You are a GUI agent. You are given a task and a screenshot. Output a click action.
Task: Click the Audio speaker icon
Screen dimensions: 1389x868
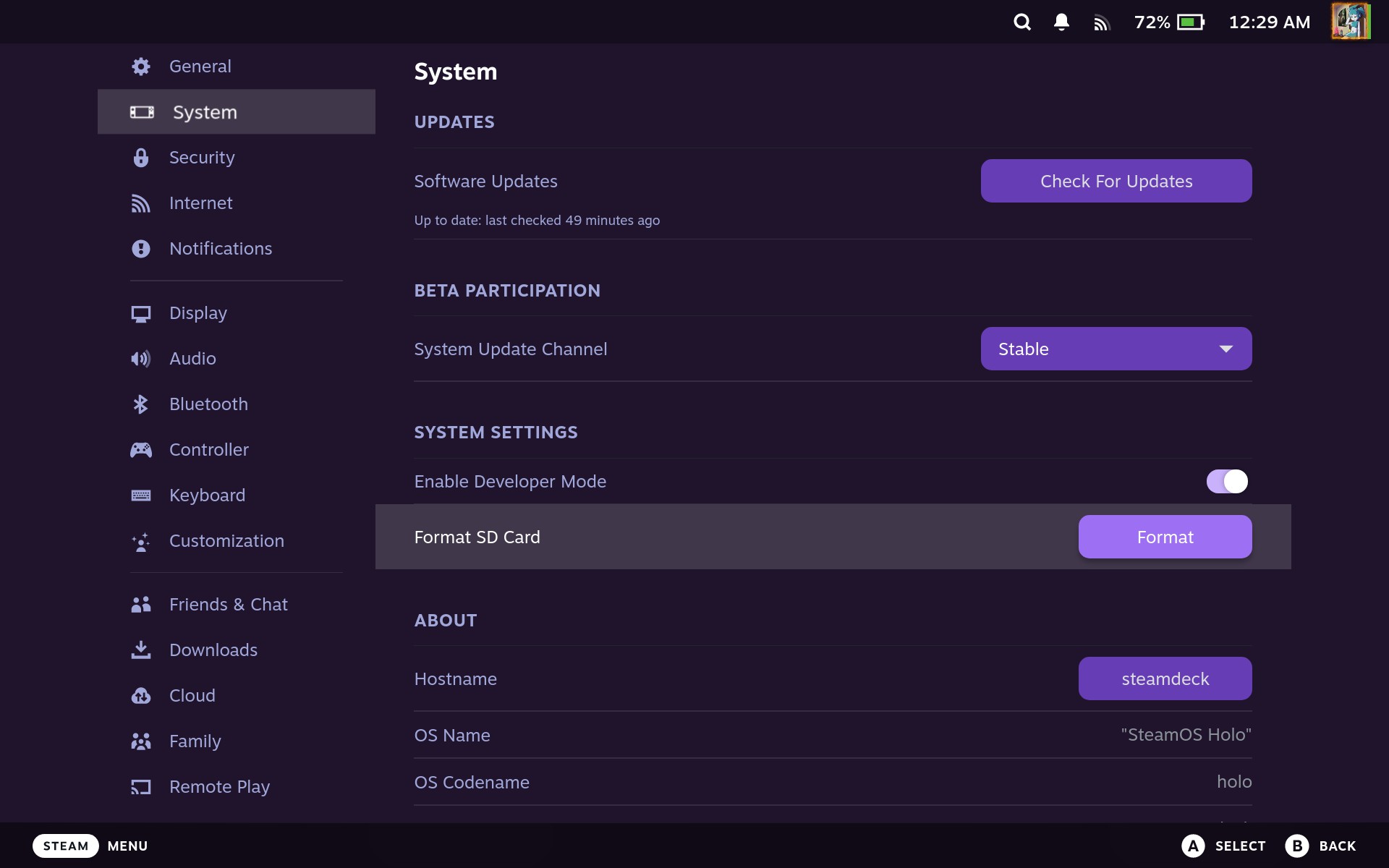[141, 359]
